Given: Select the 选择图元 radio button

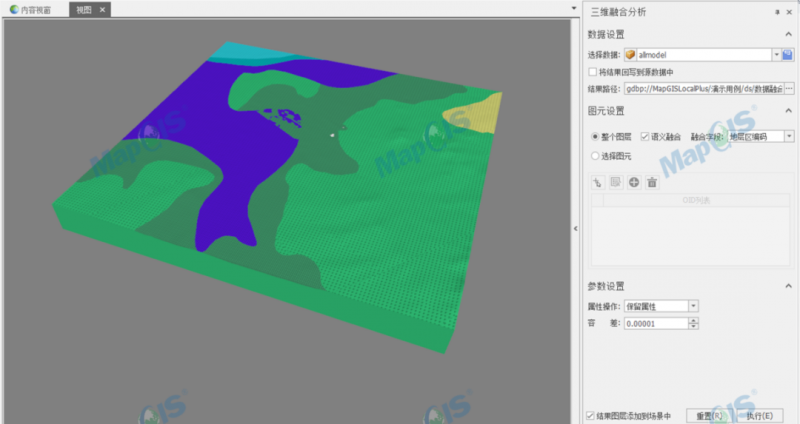Looking at the screenshot, I should 595,156.
